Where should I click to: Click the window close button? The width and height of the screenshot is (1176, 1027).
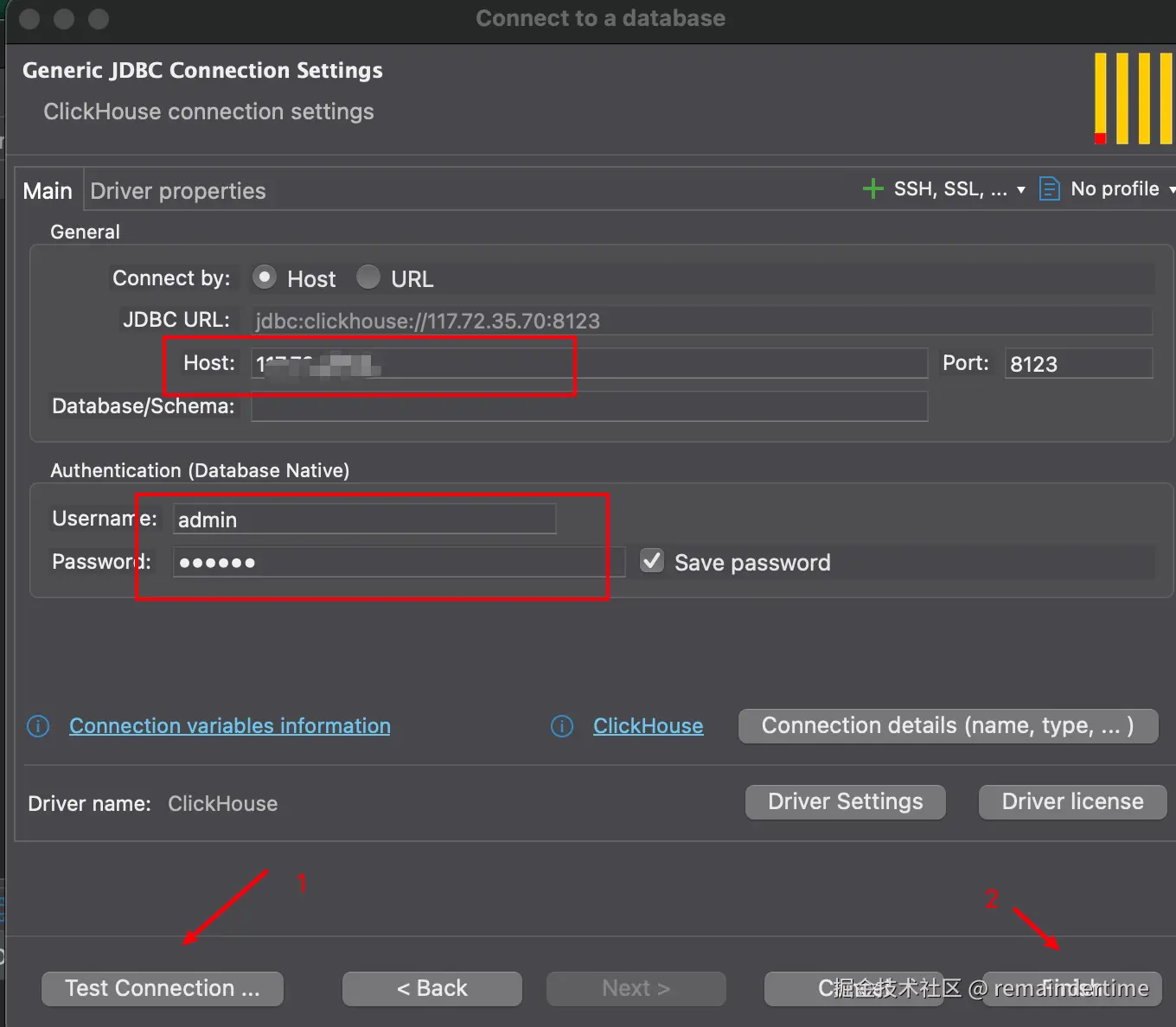click(29, 18)
